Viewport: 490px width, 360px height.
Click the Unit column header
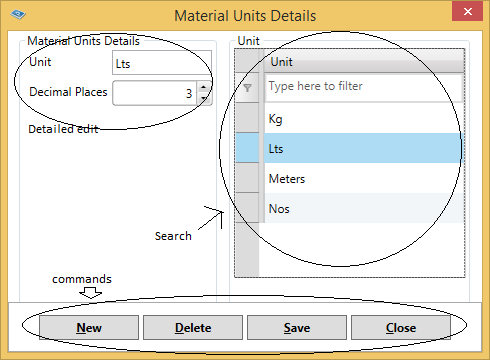pos(364,61)
